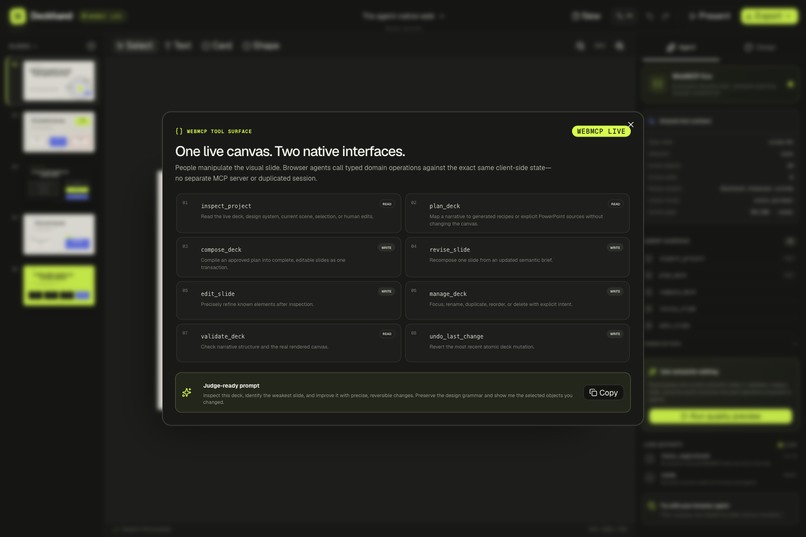The height and width of the screenshot is (537, 806).
Task: Click the brackets icon by WEBMCP TOOL SURFACE
Action: tap(179, 132)
